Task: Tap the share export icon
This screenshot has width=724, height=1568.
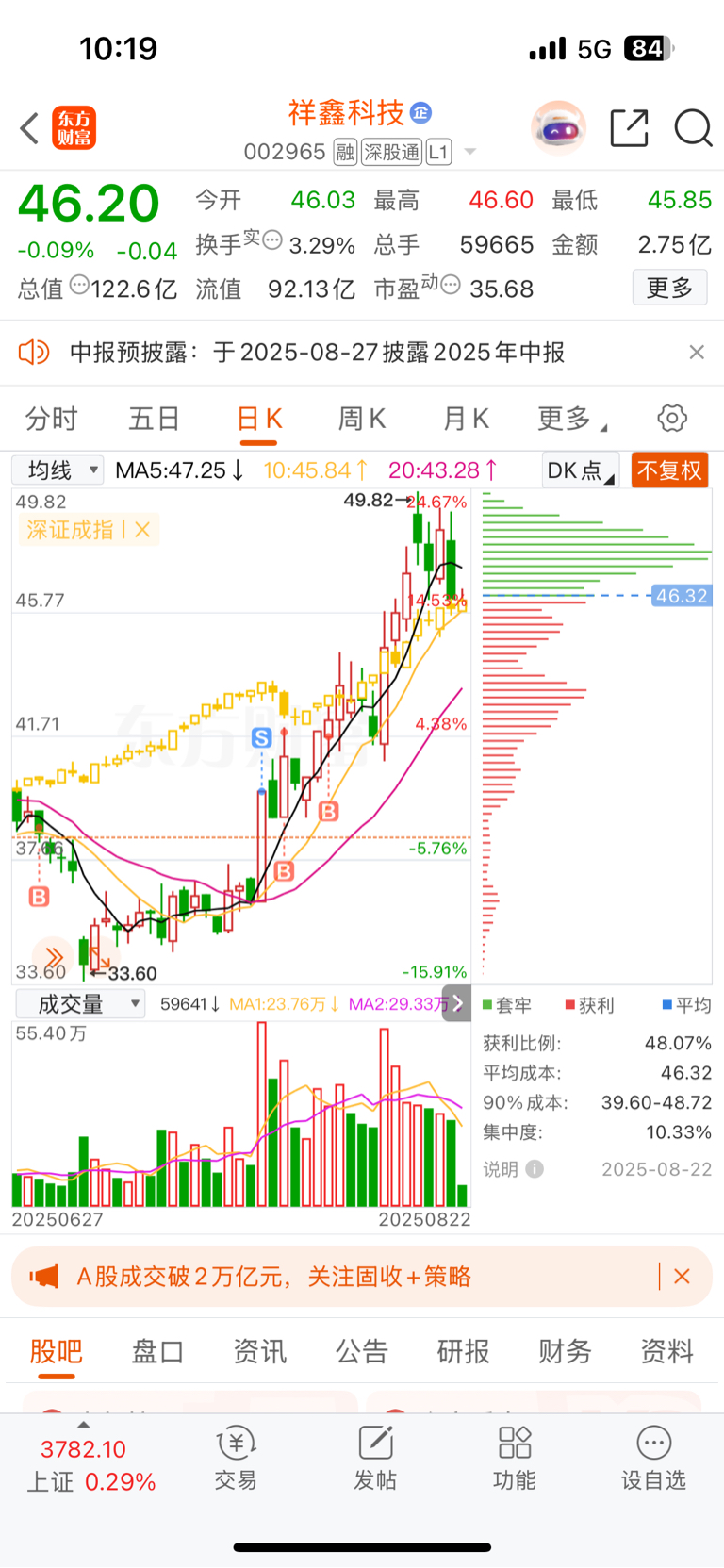Action: 630,127
